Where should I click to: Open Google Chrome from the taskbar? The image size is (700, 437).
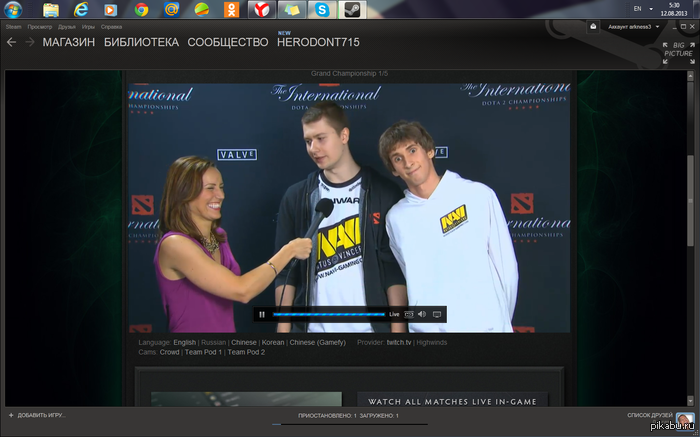[x=142, y=11]
